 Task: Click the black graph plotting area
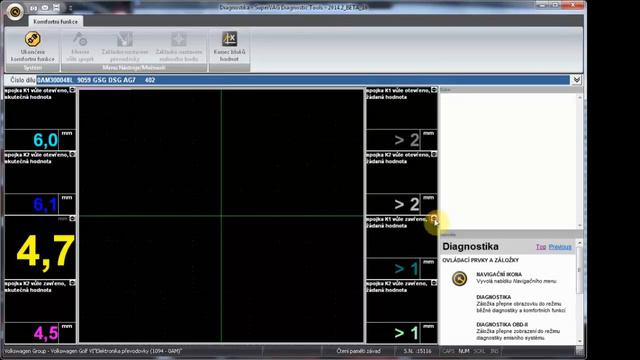click(x=221, y=216)
